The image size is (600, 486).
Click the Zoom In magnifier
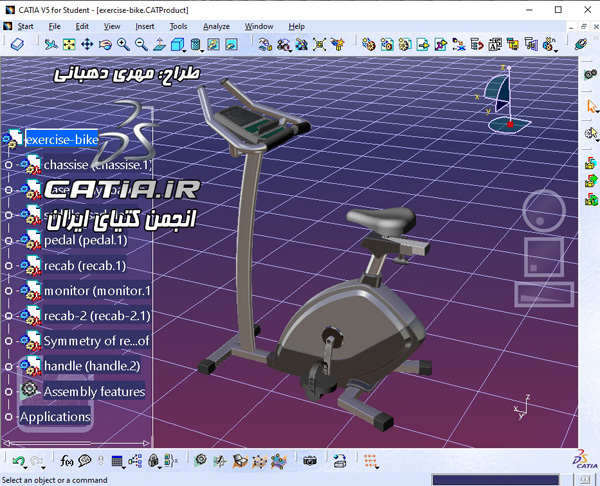coord(123,44)
